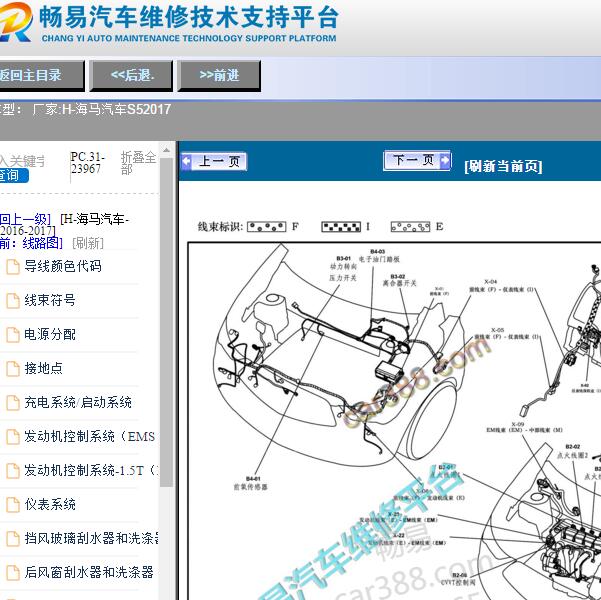This screenshot has width=601, height=600.
Task: Open the 充电系统/启动系统 item
Action: pyautogui.click(x=78, y=402)
